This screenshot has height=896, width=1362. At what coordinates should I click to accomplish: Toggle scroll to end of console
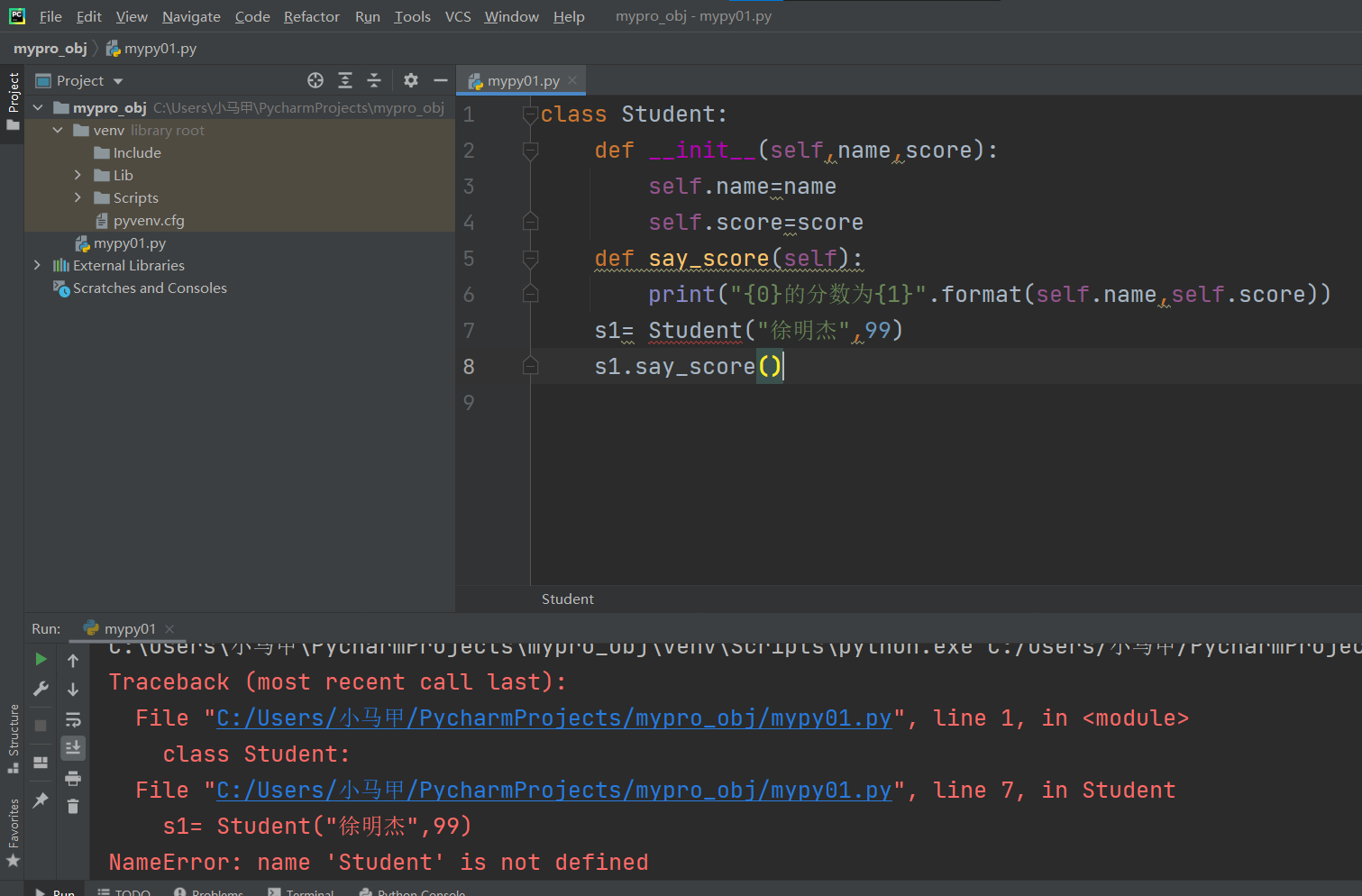(x=73, y=747)
